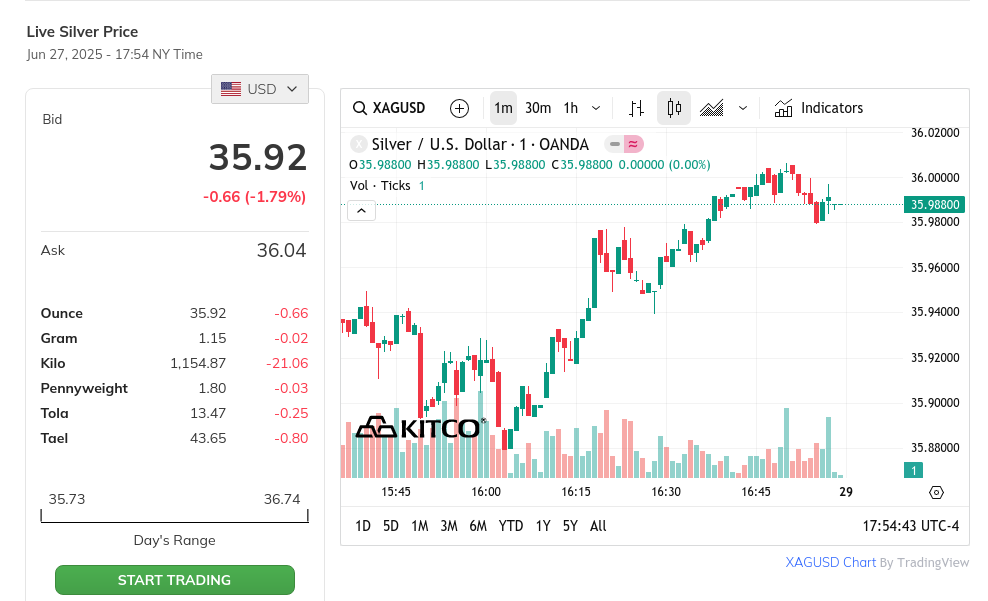Switch date range to YTD
Viewport: 988px width, 601px height.
(511, 526)
